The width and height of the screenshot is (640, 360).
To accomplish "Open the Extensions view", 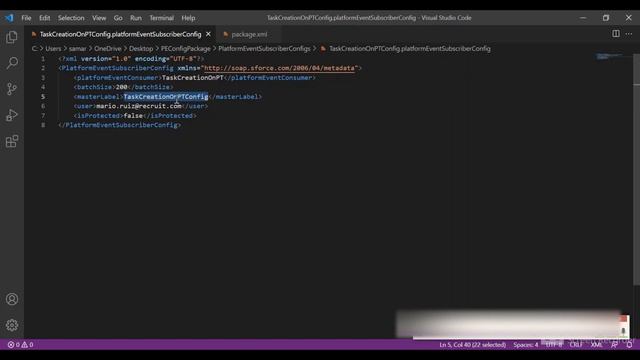I will click(x=12, y=142).
